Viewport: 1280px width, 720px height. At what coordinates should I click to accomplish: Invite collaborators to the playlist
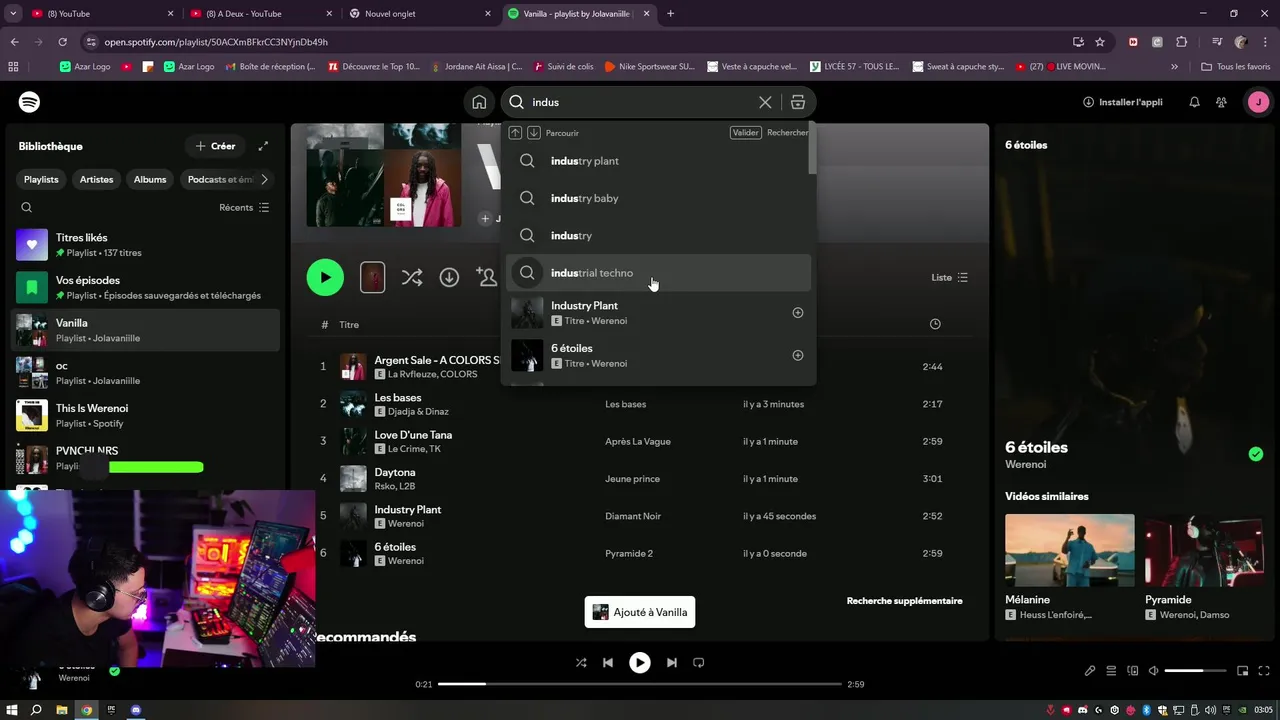click(x=486, y=277)
